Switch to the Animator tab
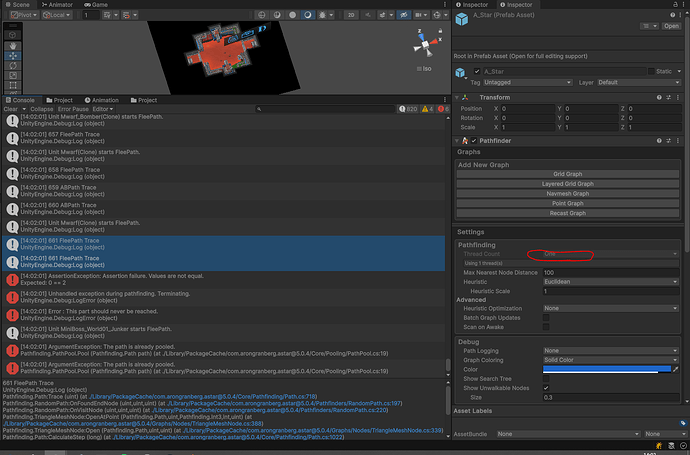 [57, 4]
